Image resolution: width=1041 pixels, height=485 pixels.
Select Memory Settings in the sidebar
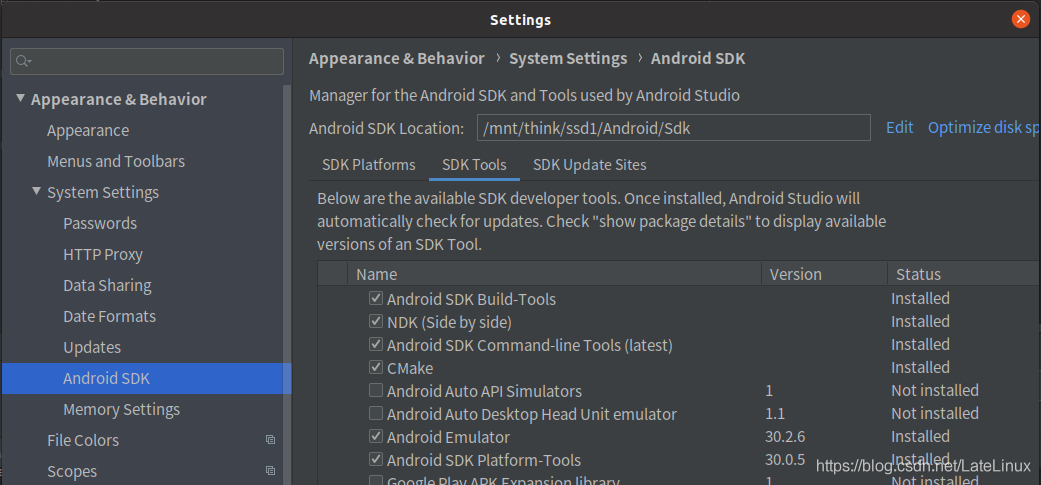coord(121,409)
